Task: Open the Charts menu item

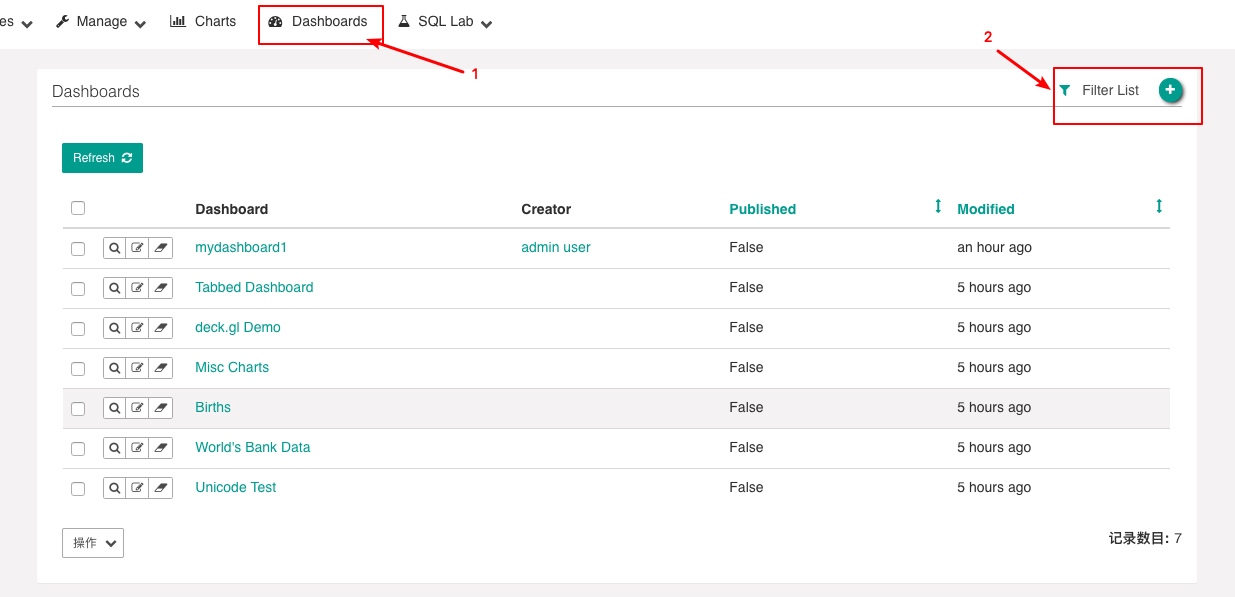Action: pos(203,21)
